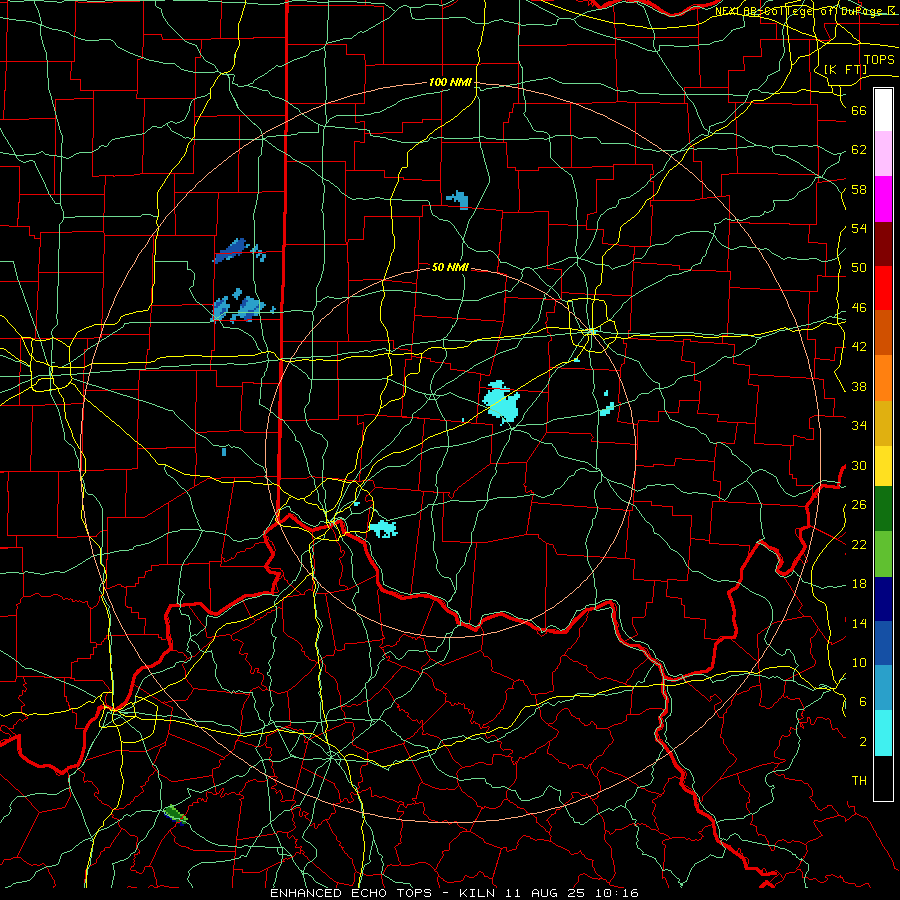The width and height of the screenshot is (900, 900).
Task: Click the large cyan echo inside 50 NMI ring
Action: point(502,401)
